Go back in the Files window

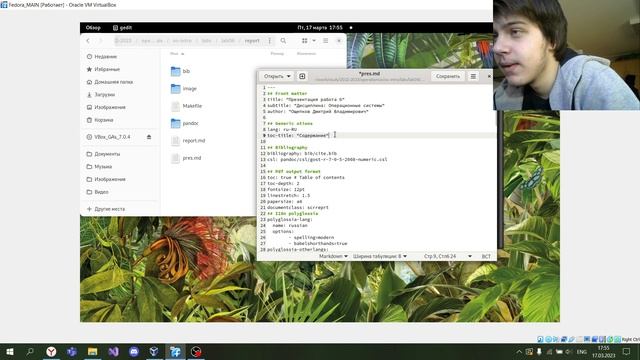click(x=88, y=41)
